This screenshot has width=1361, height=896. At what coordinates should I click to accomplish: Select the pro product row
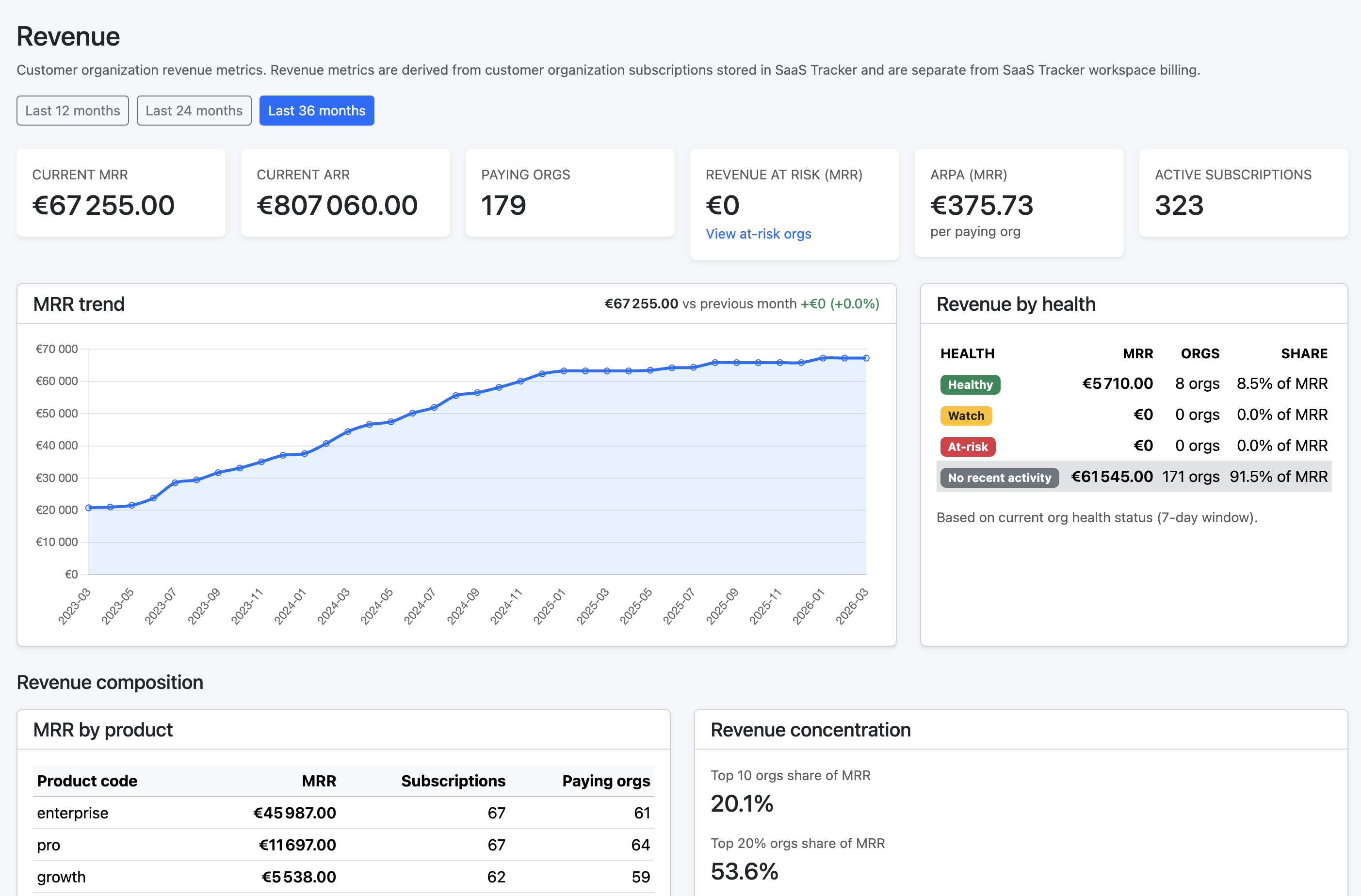click(x=343, y=845)
